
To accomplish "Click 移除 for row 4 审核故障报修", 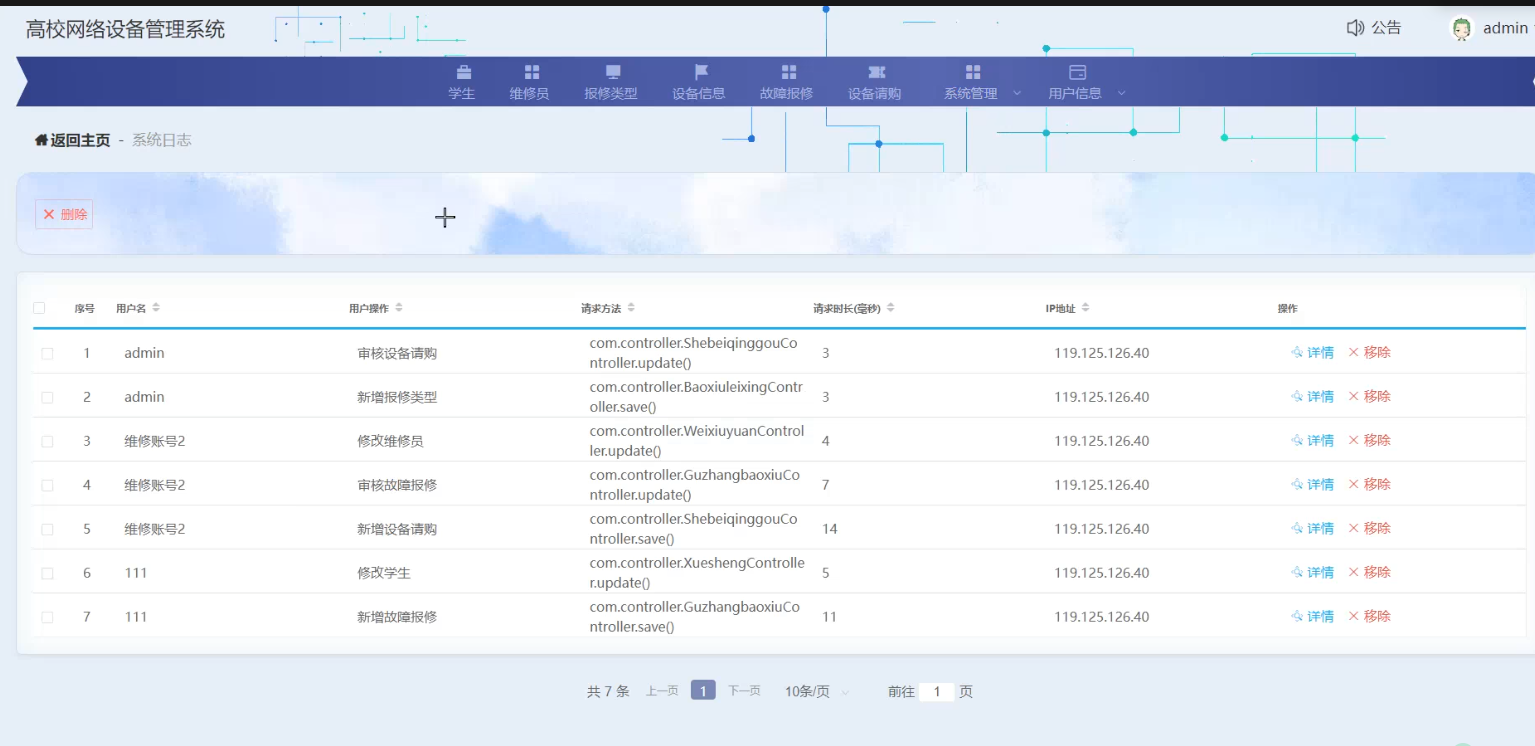I will (1369, 484).
